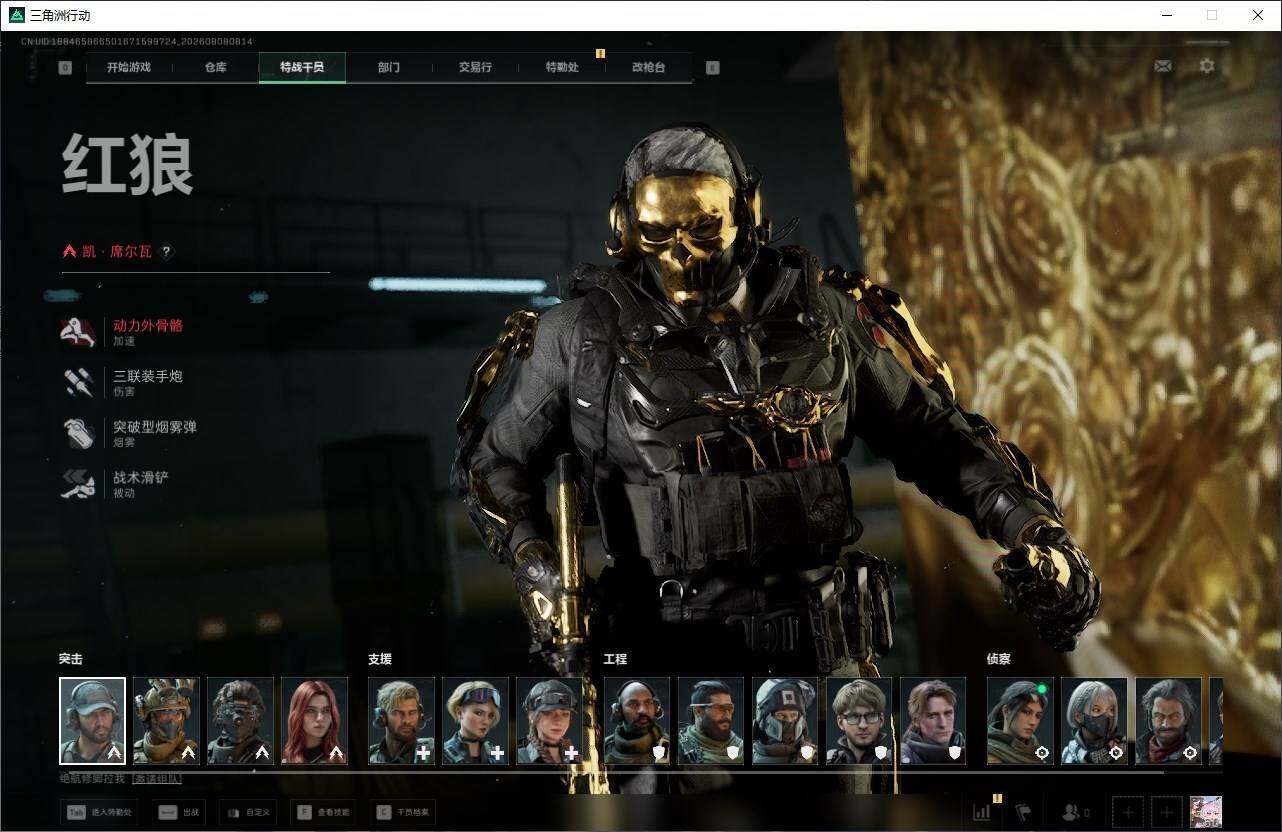The height and width of the screenshot is (832, 1282).
Task: Click the 邀请组队 link
Action: click(x=157, y=778)
